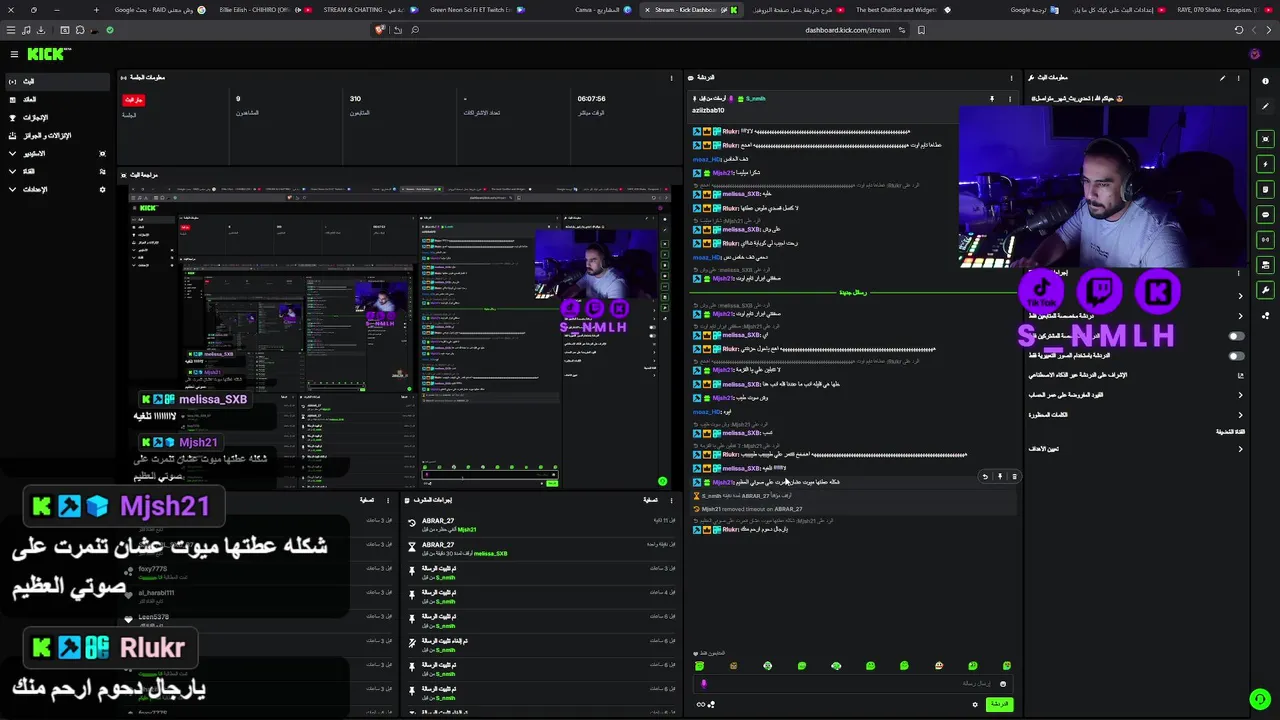
Task: Switch to the Billie Eilish CHIHIRO tab
Action: pyautogui.click(x=264, y=10)
